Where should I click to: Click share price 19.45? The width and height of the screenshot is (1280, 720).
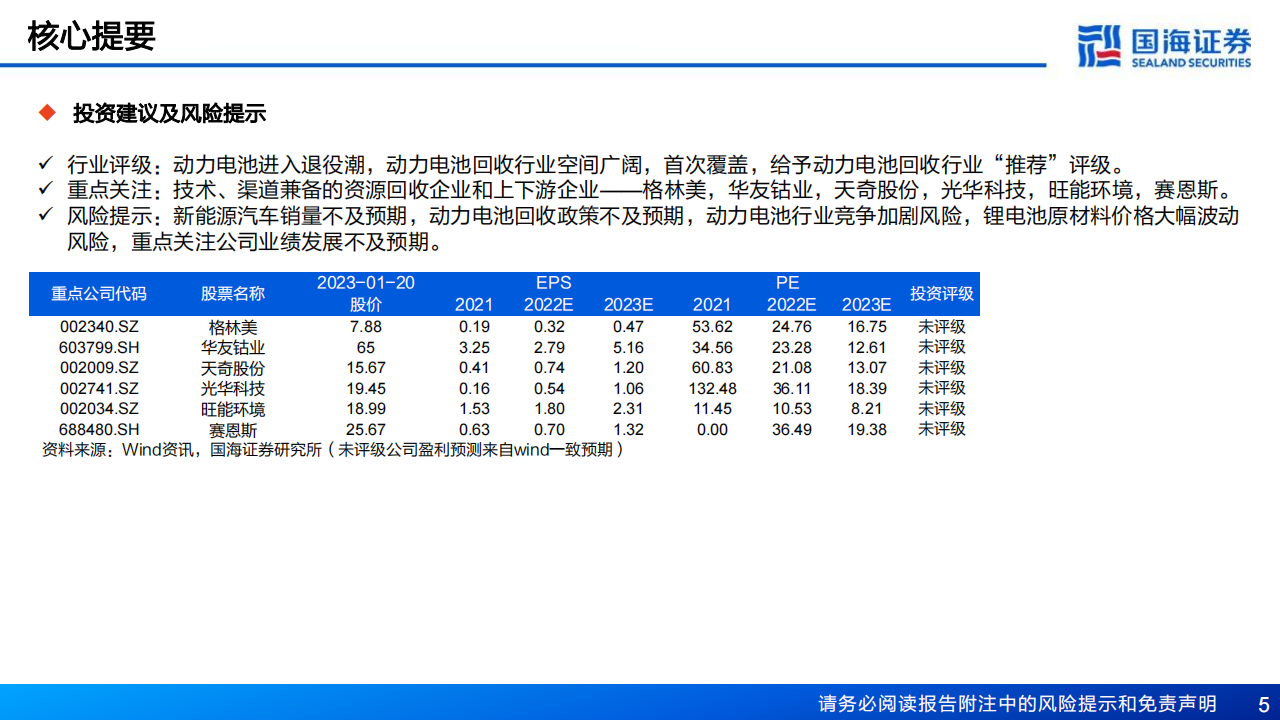click(x=366, y=388)
